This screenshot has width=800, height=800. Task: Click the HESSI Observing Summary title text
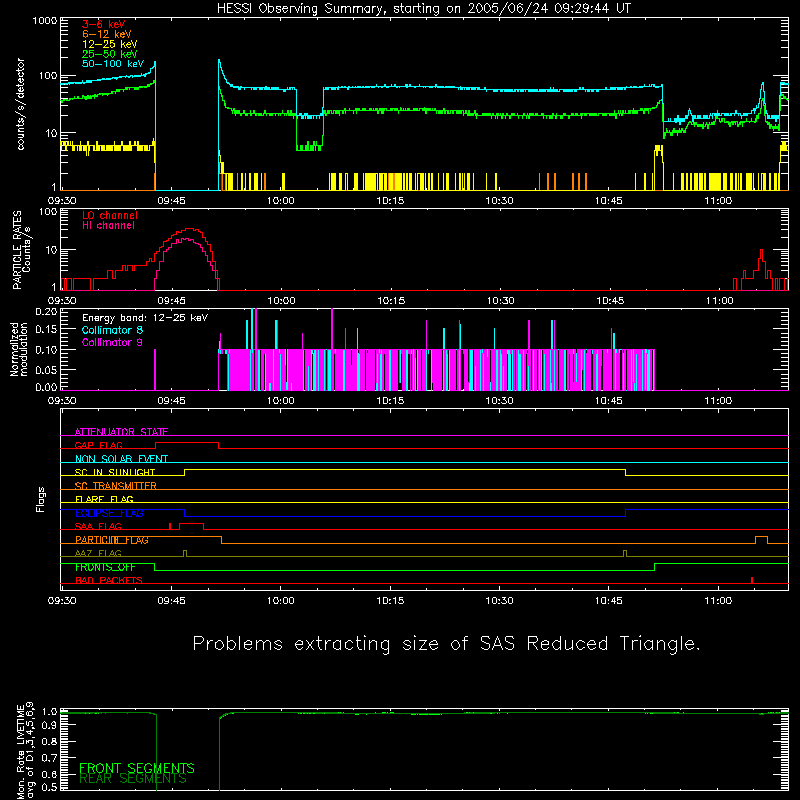coord(423,9)
